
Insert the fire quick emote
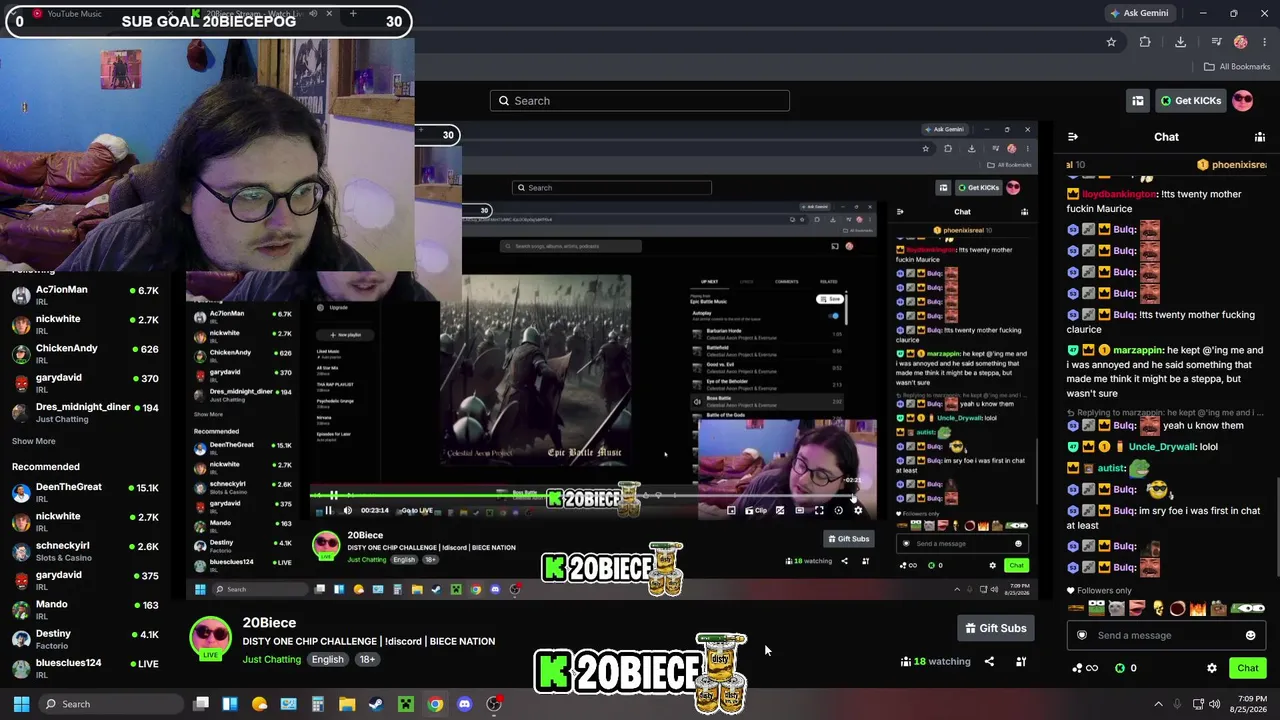pyautogui.click(x=1198, y=608)
